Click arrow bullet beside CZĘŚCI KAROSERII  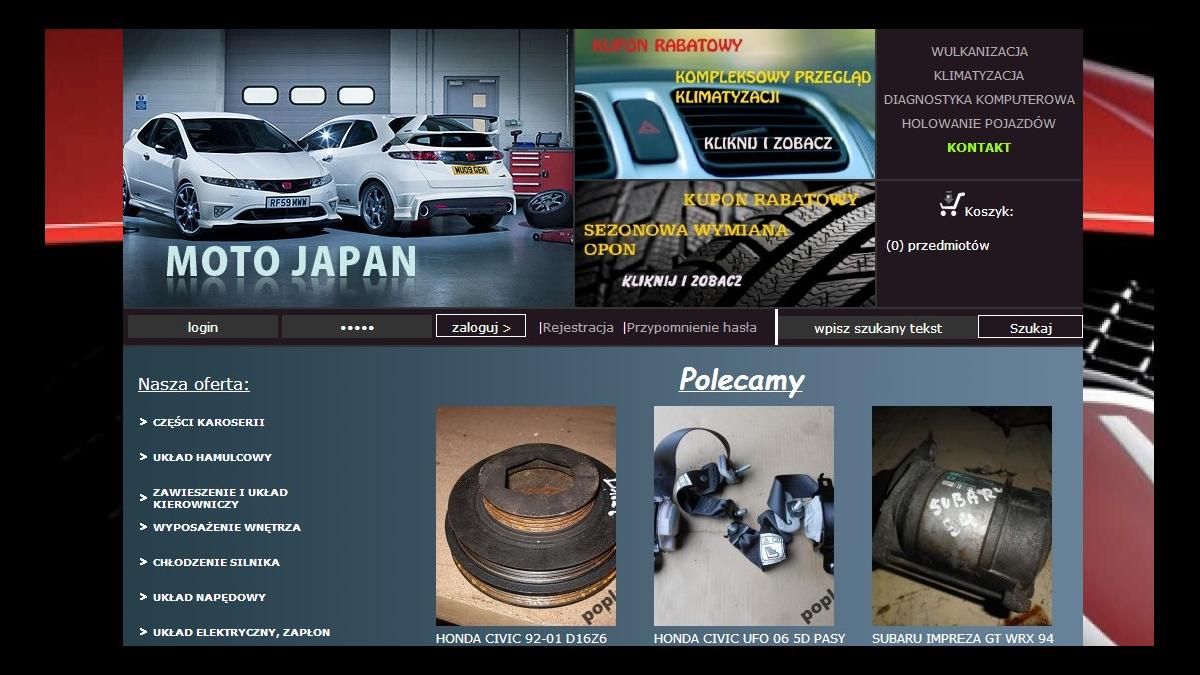coord(143,422)
